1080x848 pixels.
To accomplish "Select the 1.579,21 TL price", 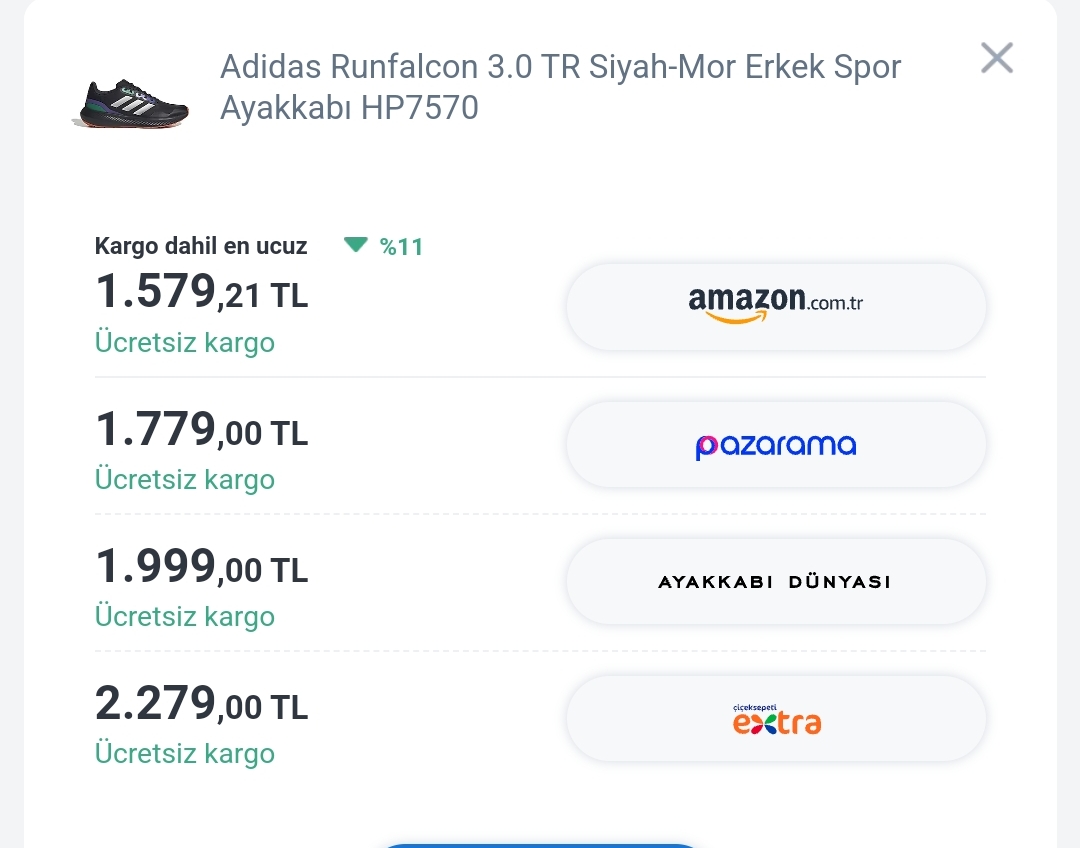I will point(201,293).
